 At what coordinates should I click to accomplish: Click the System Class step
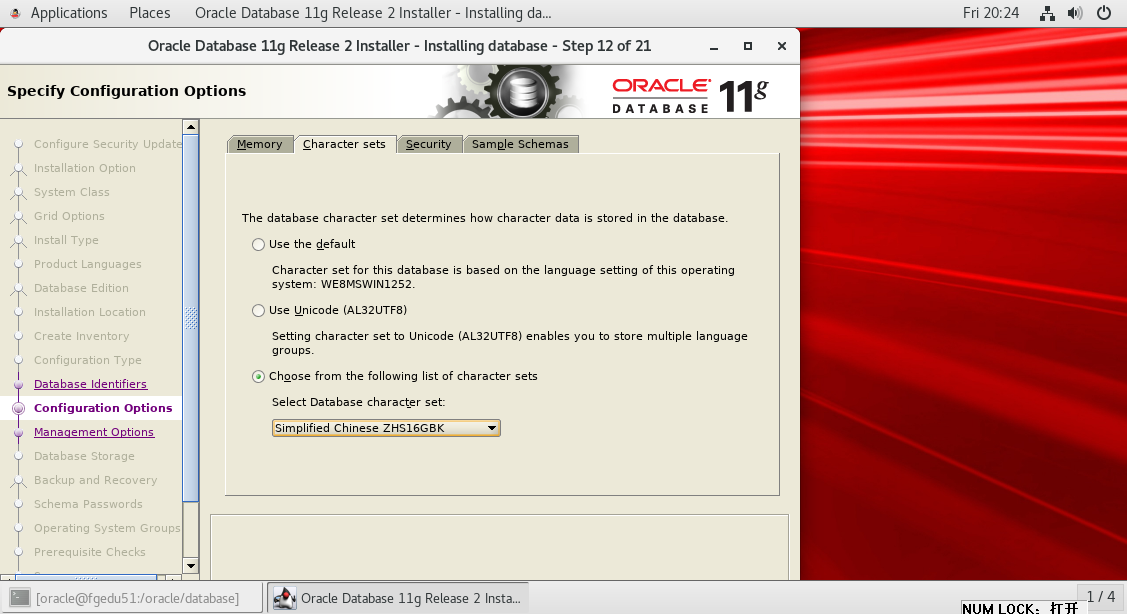tap(72, 192)
